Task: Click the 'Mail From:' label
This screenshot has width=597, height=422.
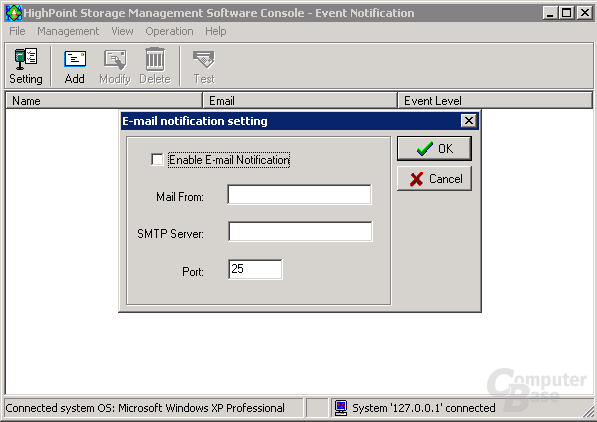Action: click(x=180, y=197)
